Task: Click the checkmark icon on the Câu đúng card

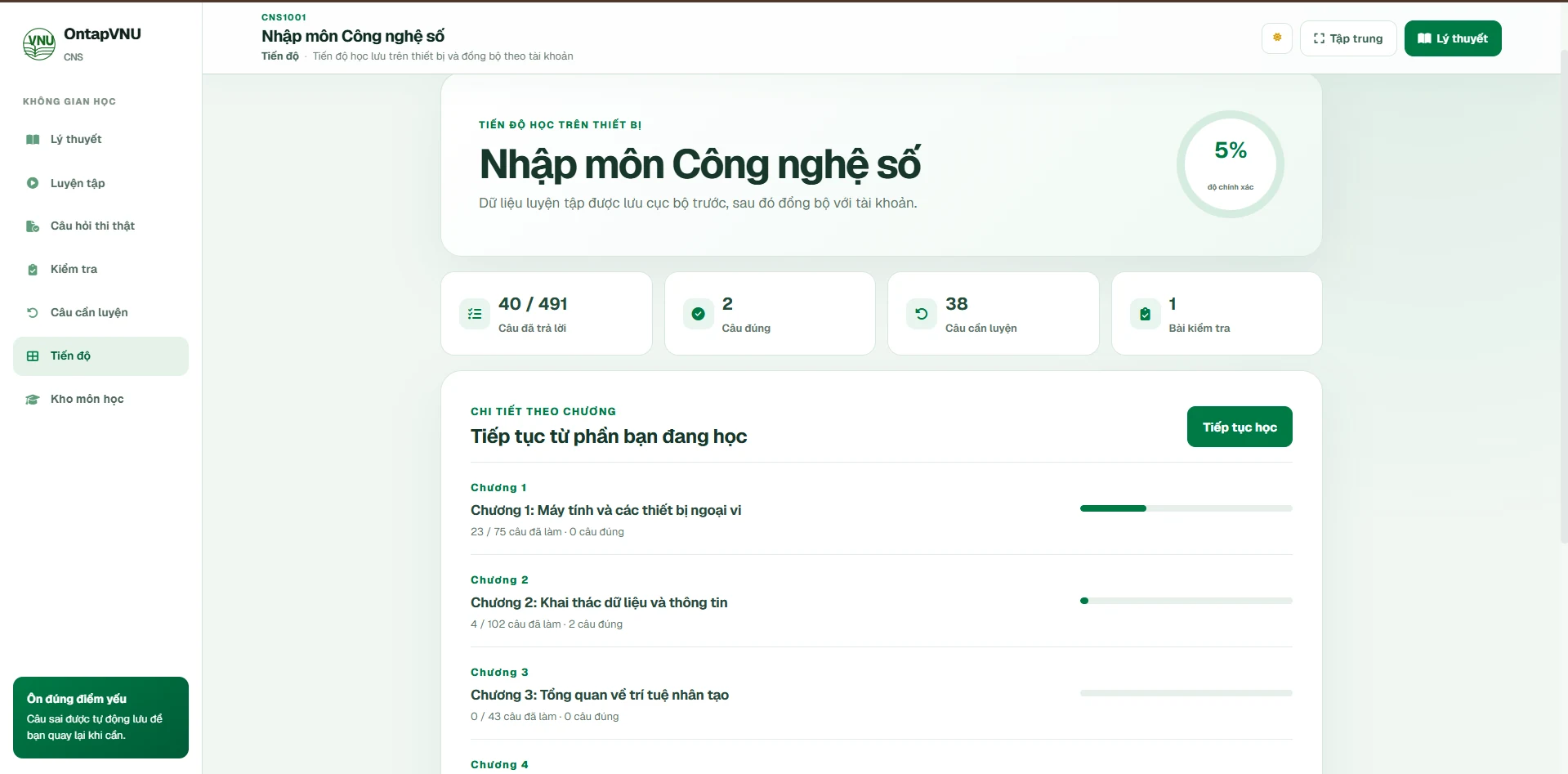Action: [699, 314]
